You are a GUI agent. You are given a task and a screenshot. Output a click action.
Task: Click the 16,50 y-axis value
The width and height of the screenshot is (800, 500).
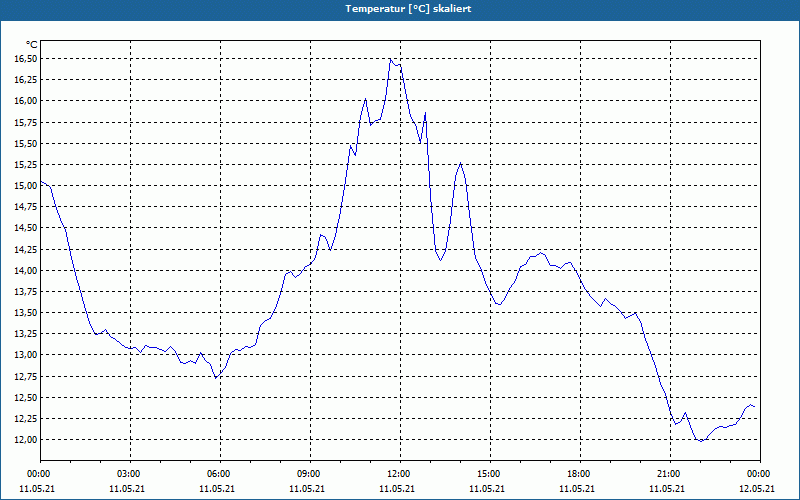26,59
